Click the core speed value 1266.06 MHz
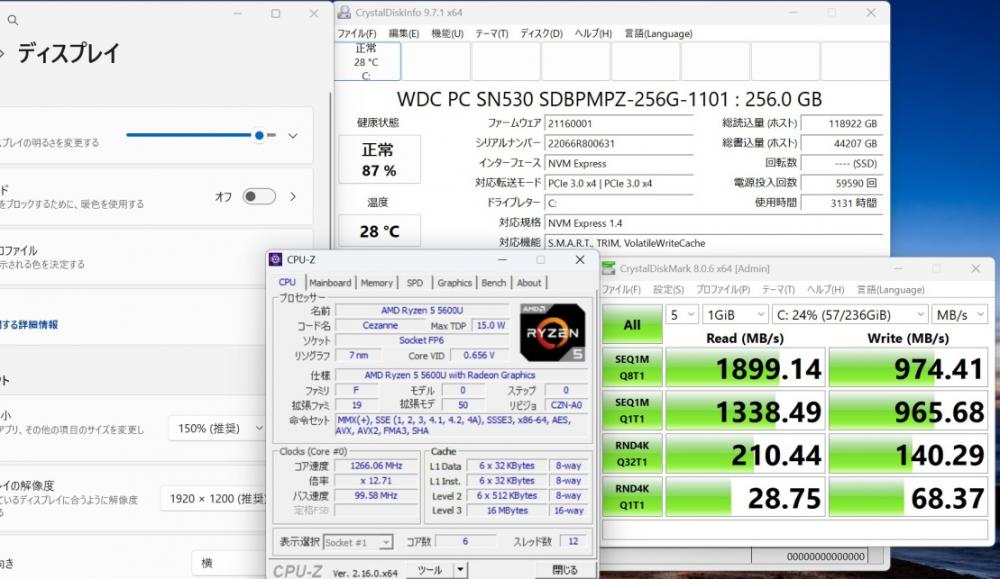 coord(376,466)
